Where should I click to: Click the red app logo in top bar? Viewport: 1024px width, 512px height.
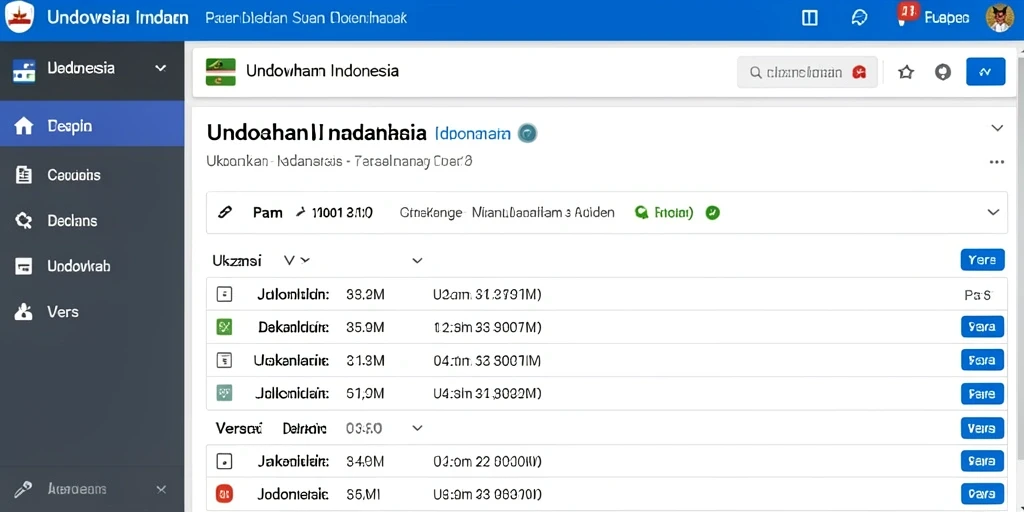pos(20,17)
